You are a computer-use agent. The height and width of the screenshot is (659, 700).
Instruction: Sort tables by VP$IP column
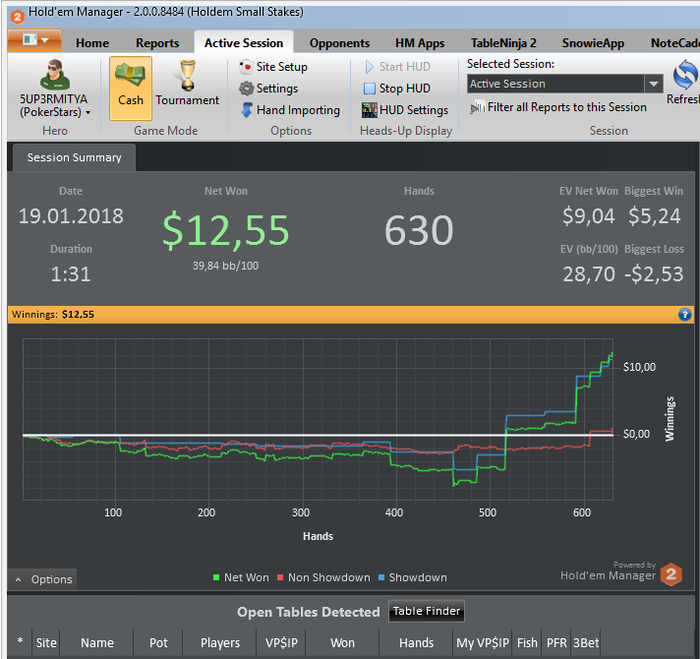pos(281,643)
